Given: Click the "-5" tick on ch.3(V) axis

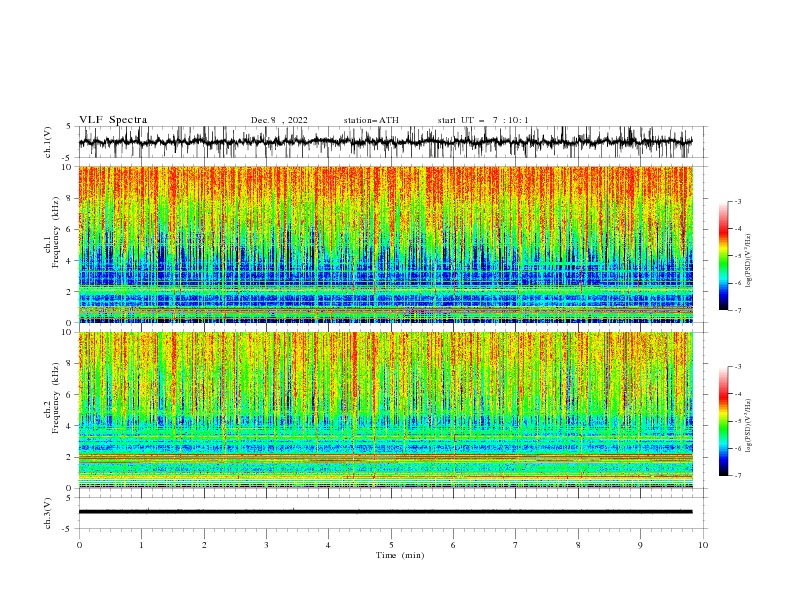Looking at the screenshot, I should click(x=68, y=529).
